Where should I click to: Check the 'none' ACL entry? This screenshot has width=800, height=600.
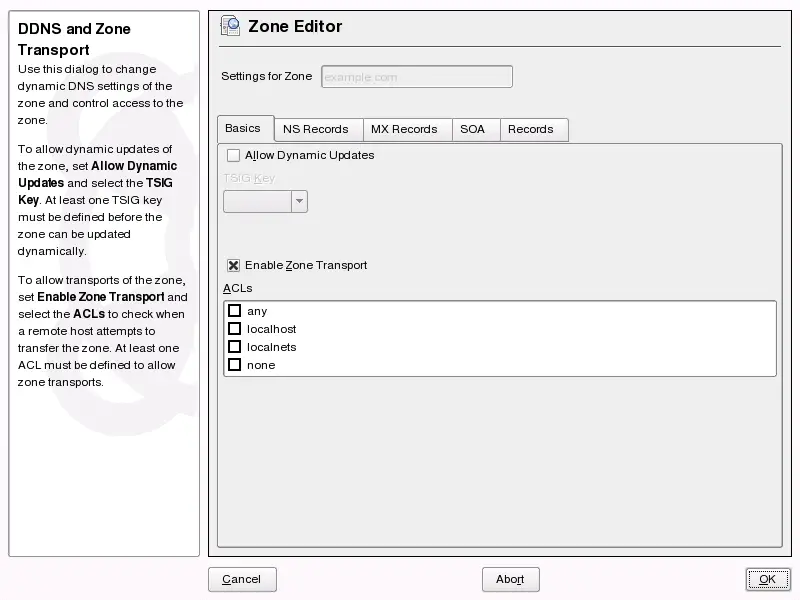[x=234, y=365]
